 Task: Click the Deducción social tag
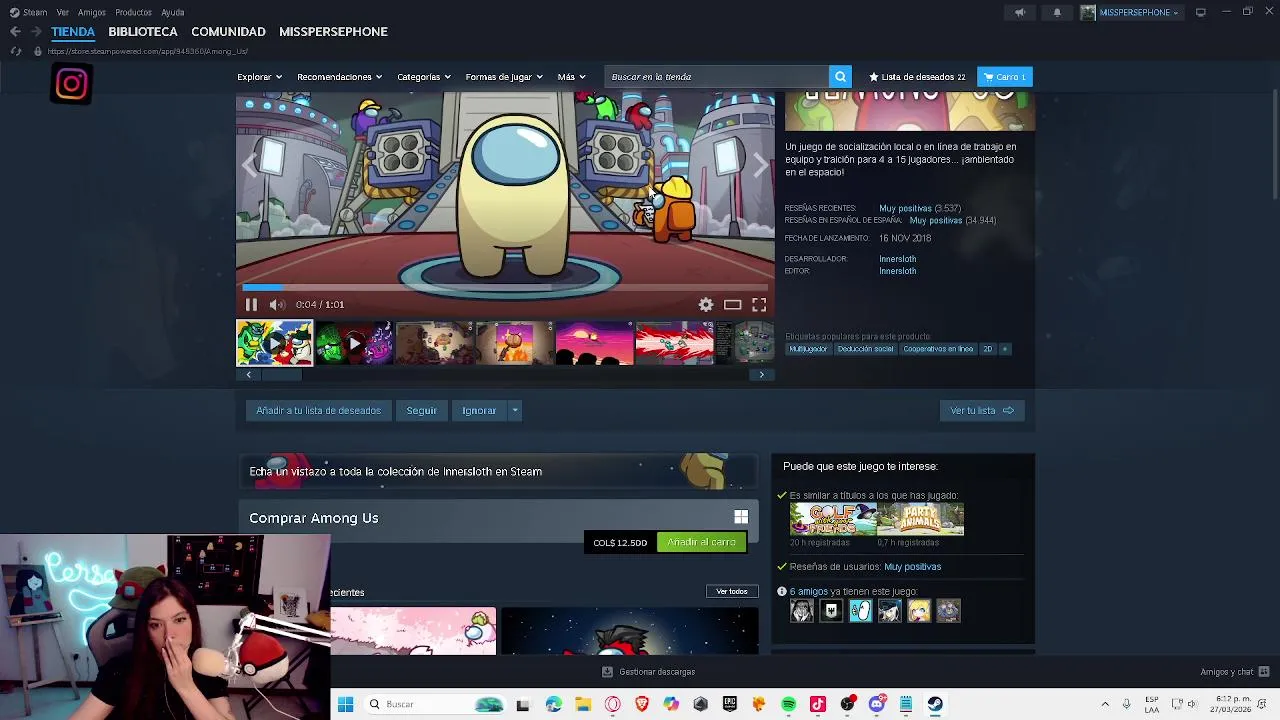(x=865, y=349)
